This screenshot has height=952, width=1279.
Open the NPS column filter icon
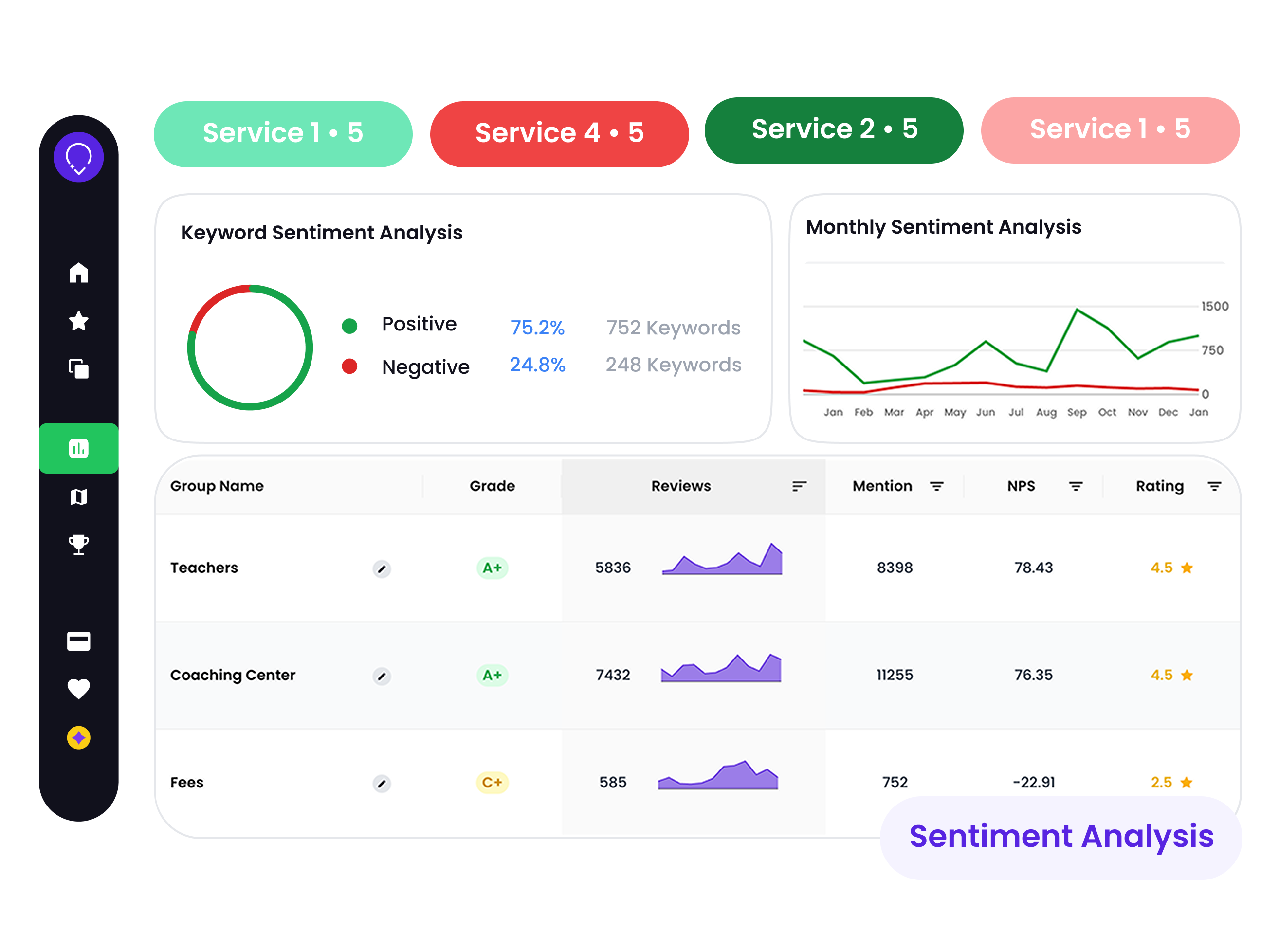1076,486
